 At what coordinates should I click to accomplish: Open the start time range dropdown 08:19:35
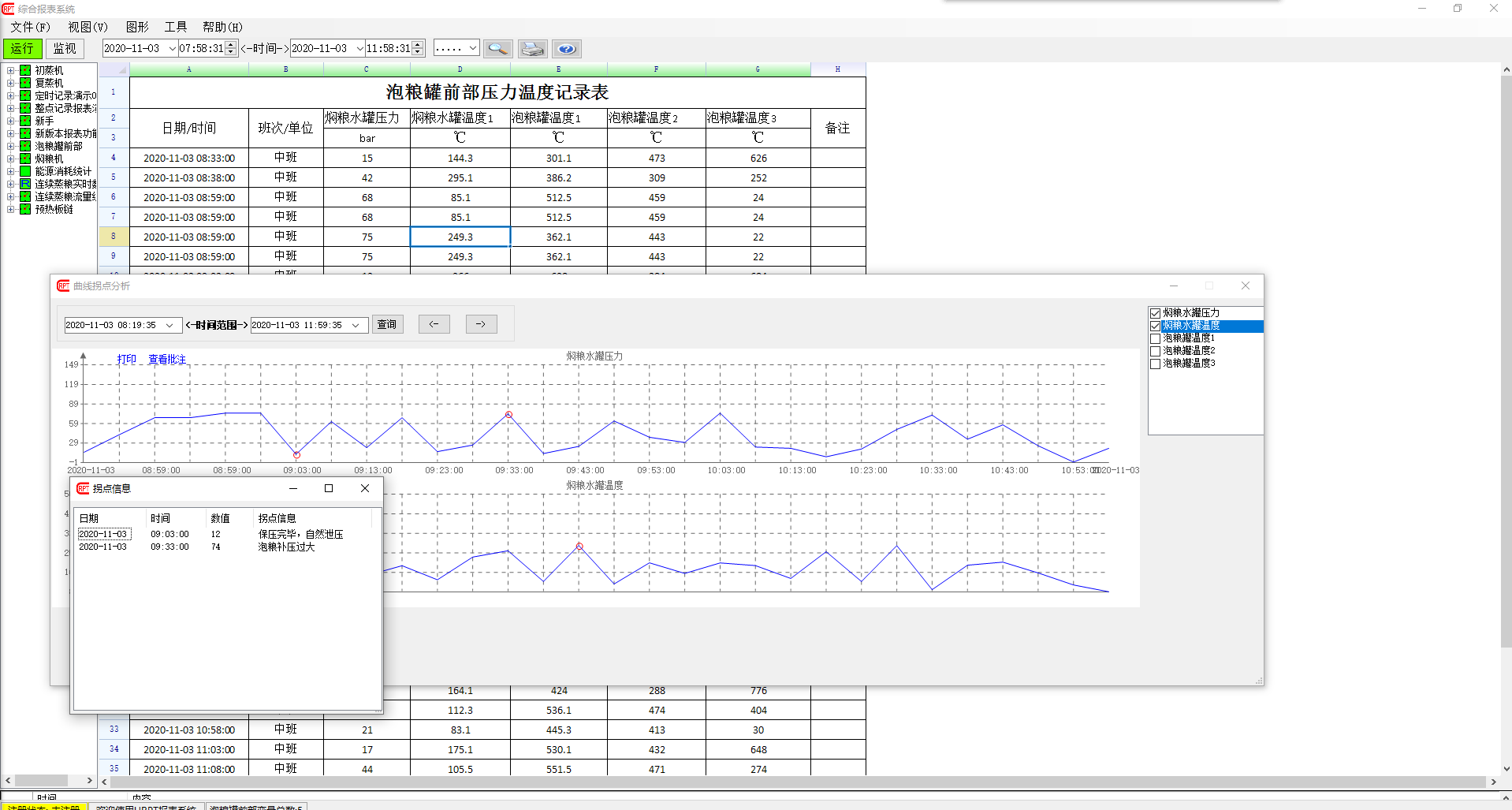point(169,325)
